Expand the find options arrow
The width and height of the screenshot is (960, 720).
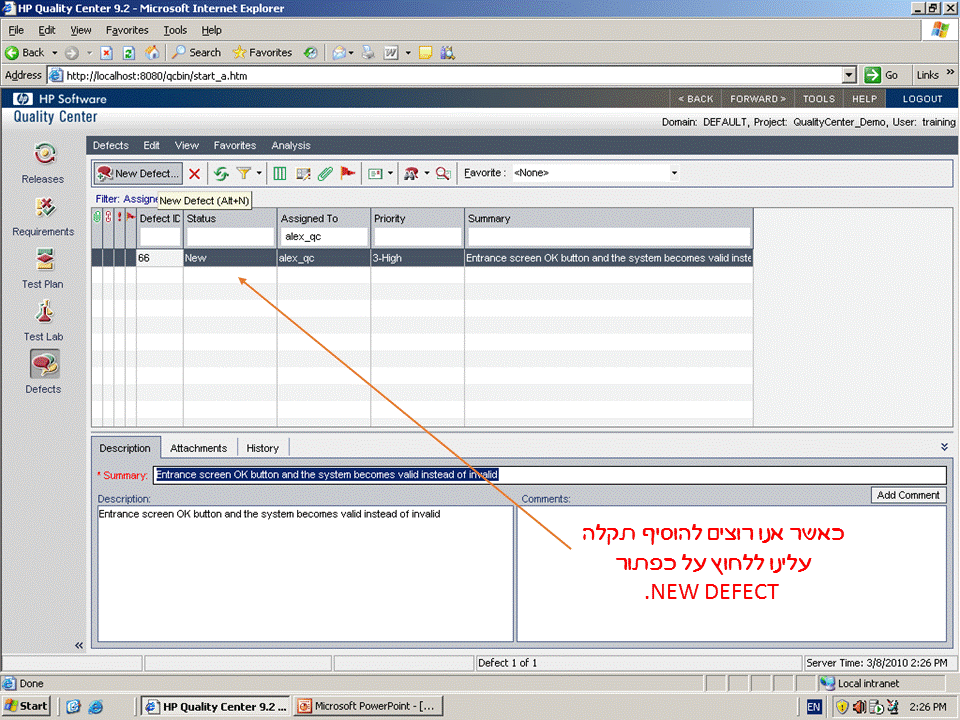tap(427, 174)
